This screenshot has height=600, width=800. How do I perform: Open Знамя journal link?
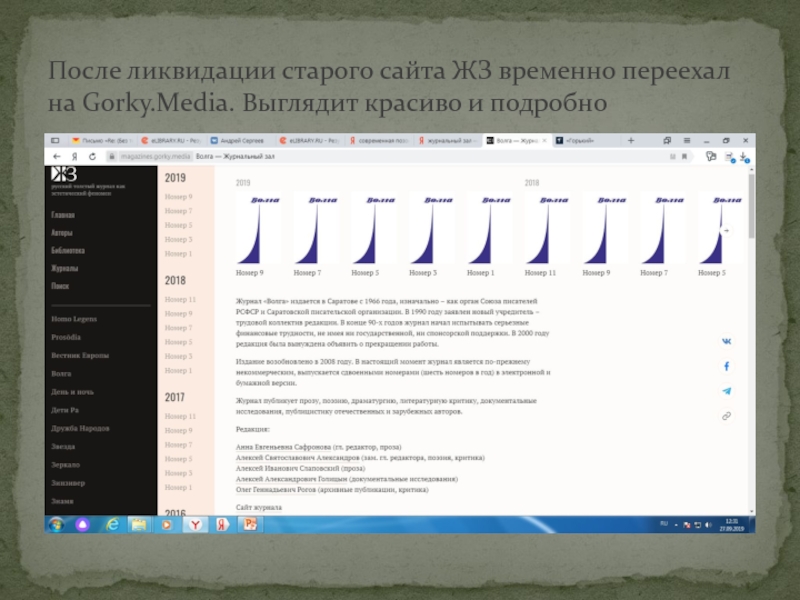(x=62, y=501)
